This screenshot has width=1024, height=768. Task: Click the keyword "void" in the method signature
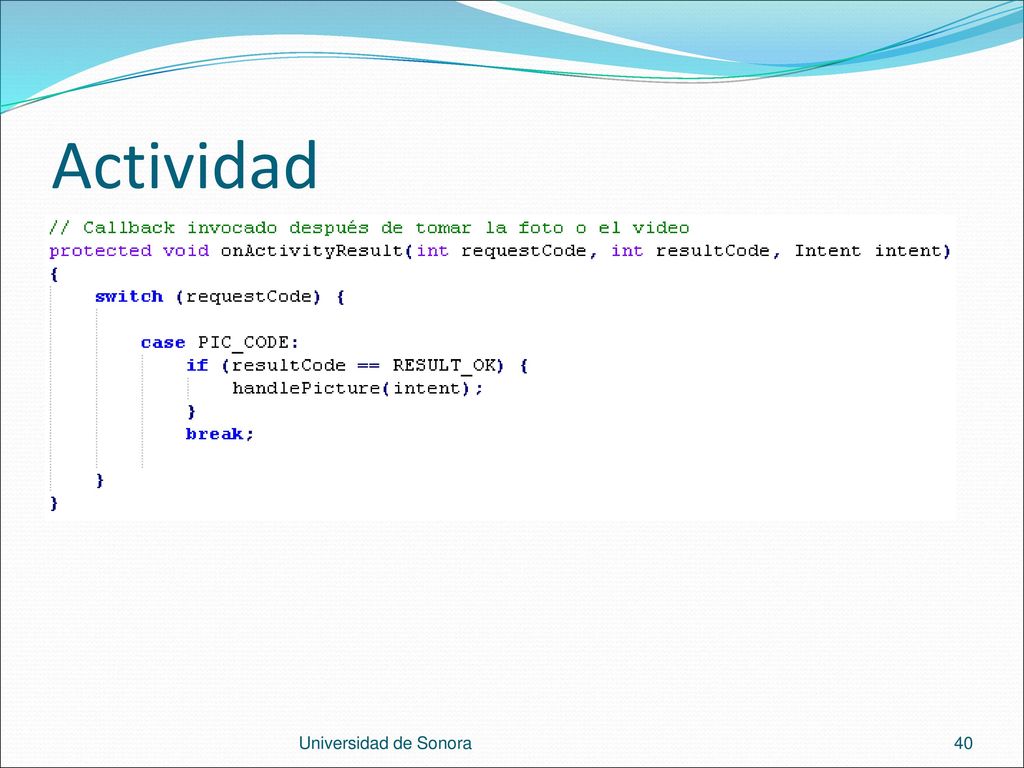[x=186, y=251]
